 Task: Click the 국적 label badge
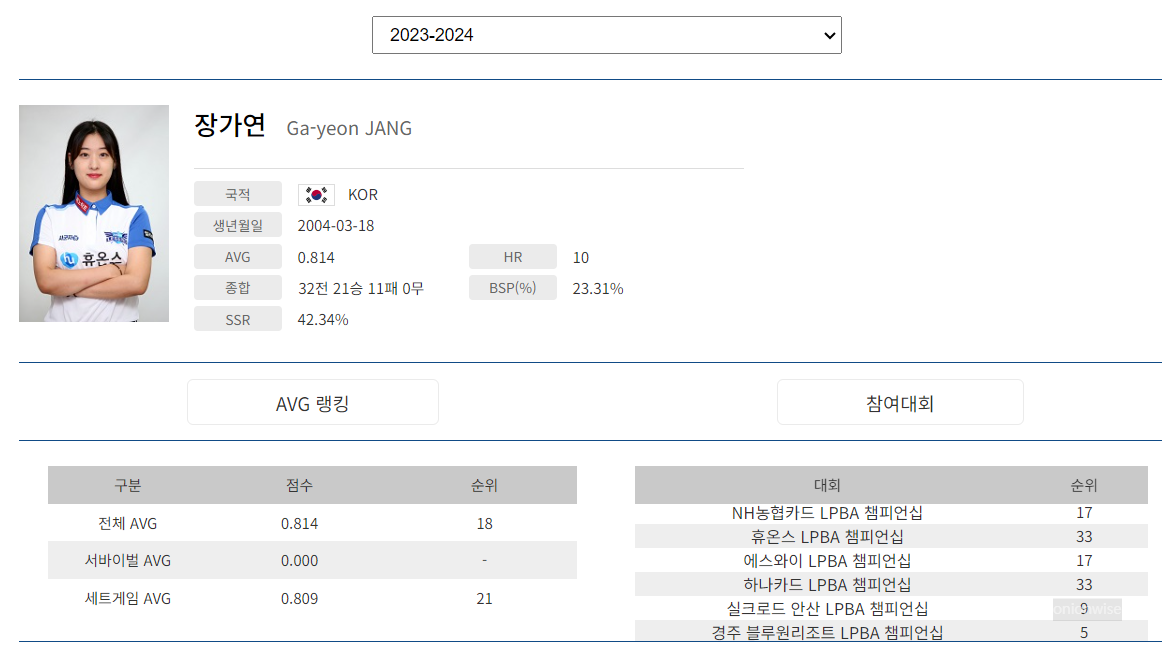(x=238, y=193)
